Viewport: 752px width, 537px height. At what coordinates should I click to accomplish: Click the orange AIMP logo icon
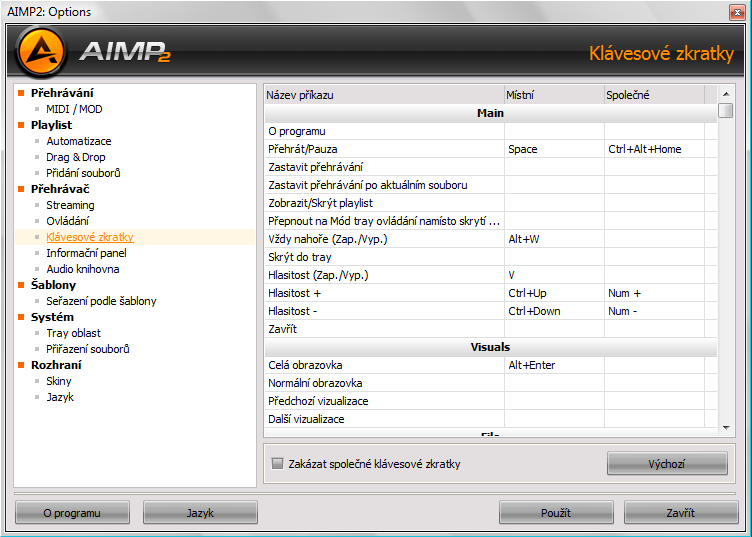(40, 51)
